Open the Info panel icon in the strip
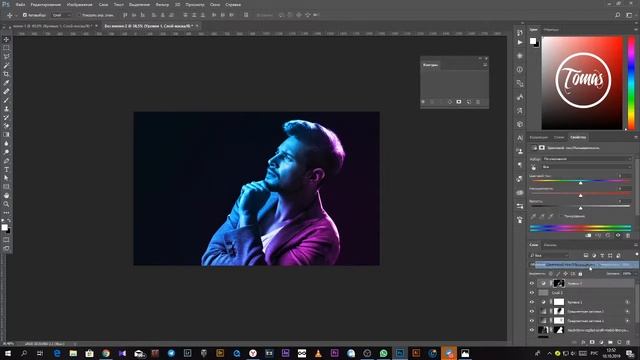640x360 pixels. tap(520, 69)
